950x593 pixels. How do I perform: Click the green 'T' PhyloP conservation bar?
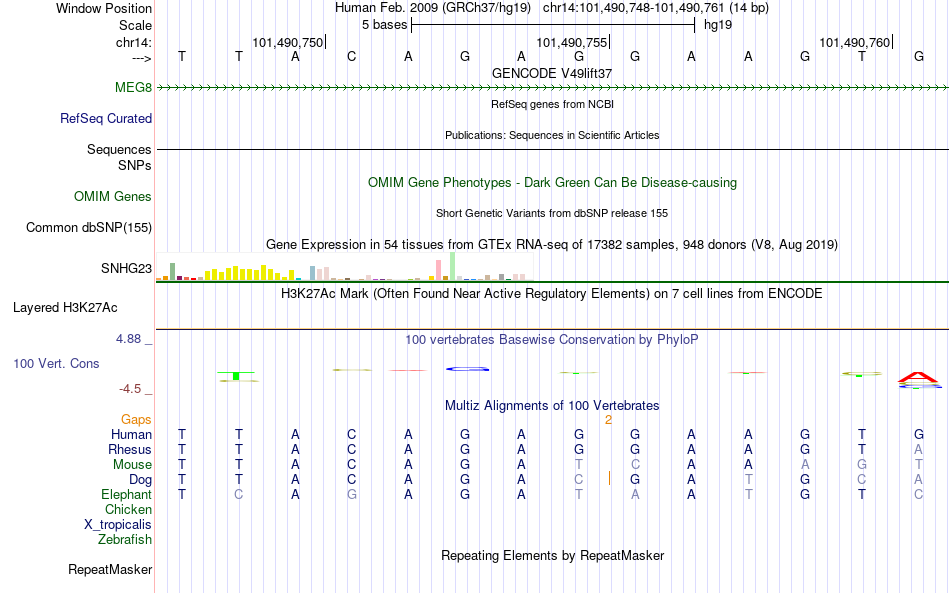coord(236,376)
